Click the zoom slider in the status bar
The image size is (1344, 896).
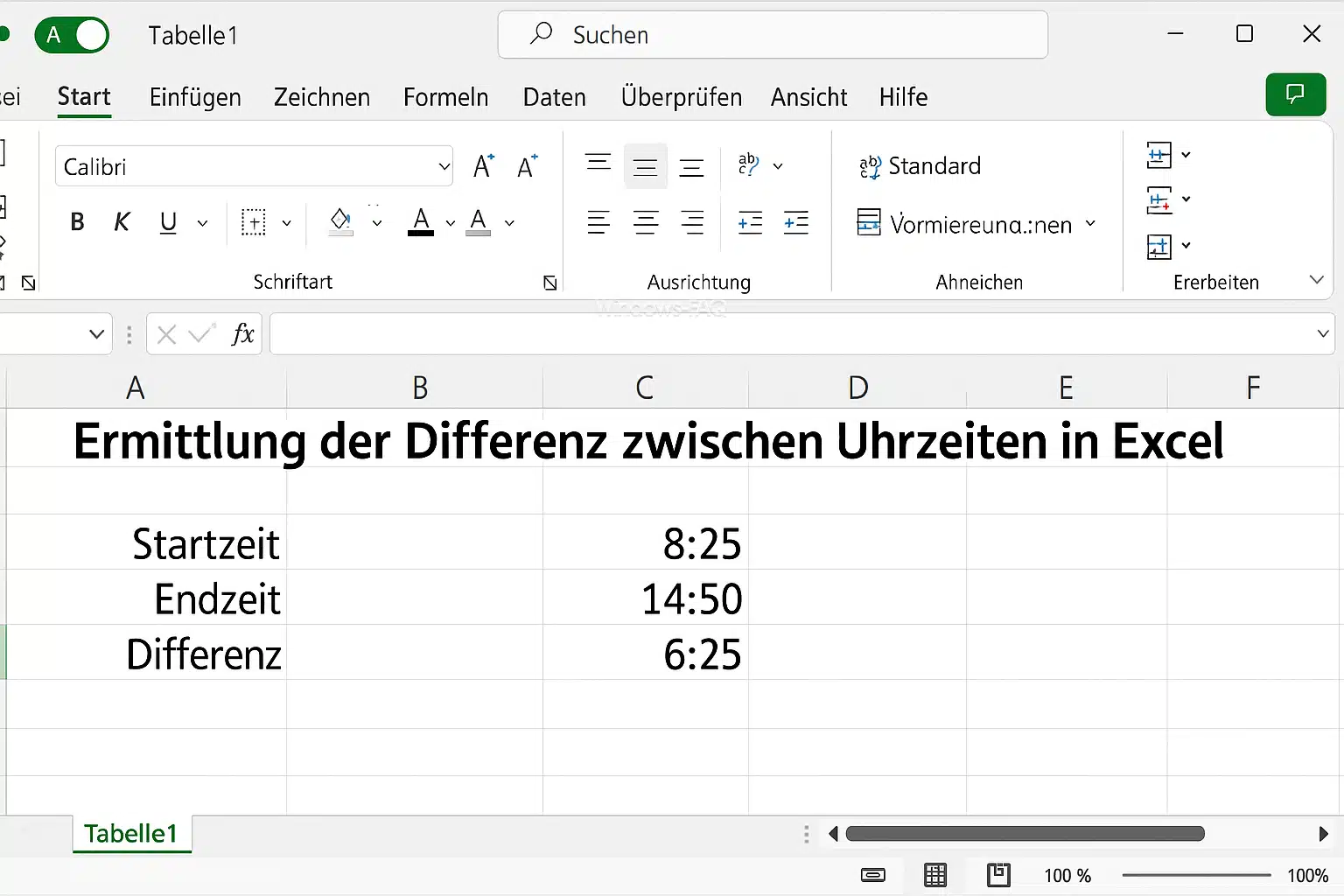pyautogui.click(x=1195, y=875)
